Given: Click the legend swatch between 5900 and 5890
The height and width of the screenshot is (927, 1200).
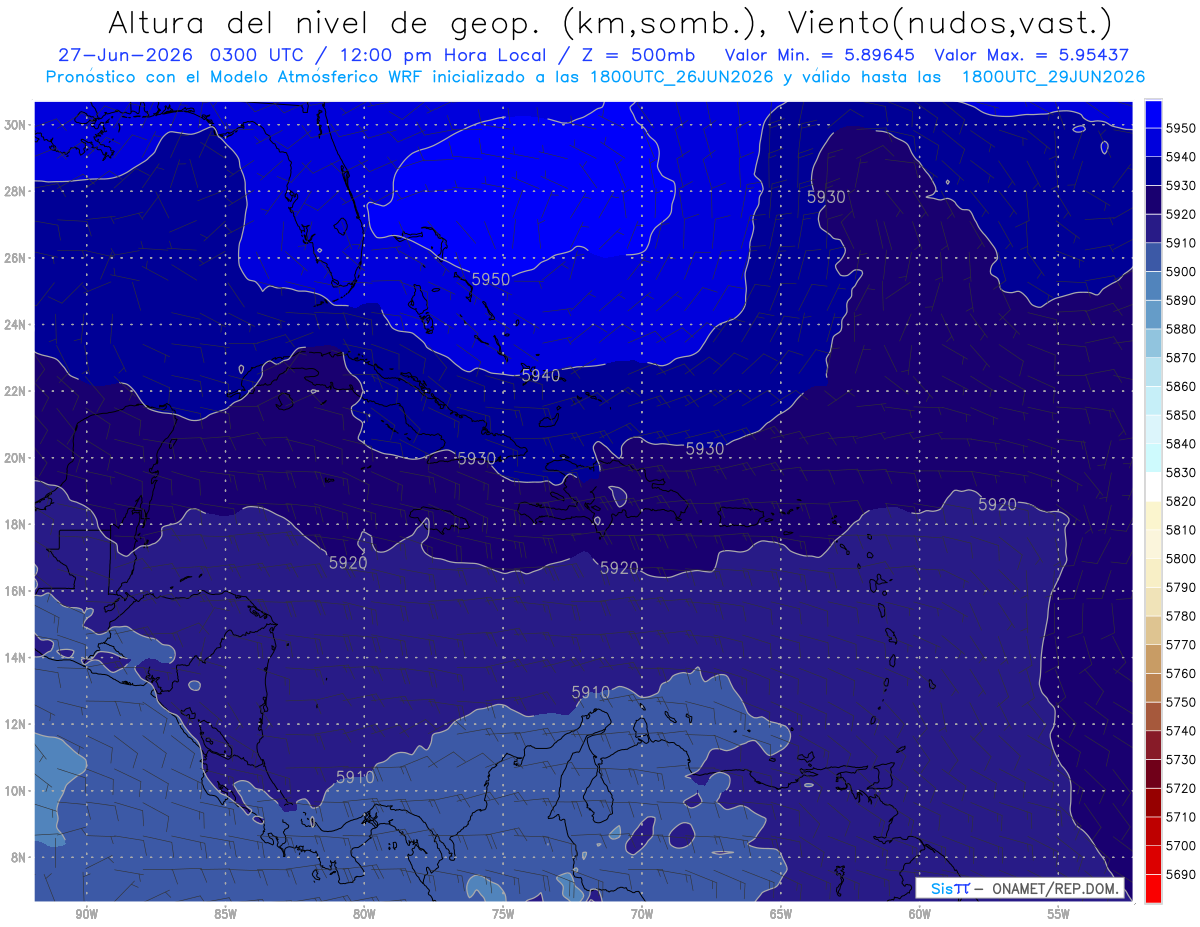Looking at the screenshot, I should (1153, 285).
